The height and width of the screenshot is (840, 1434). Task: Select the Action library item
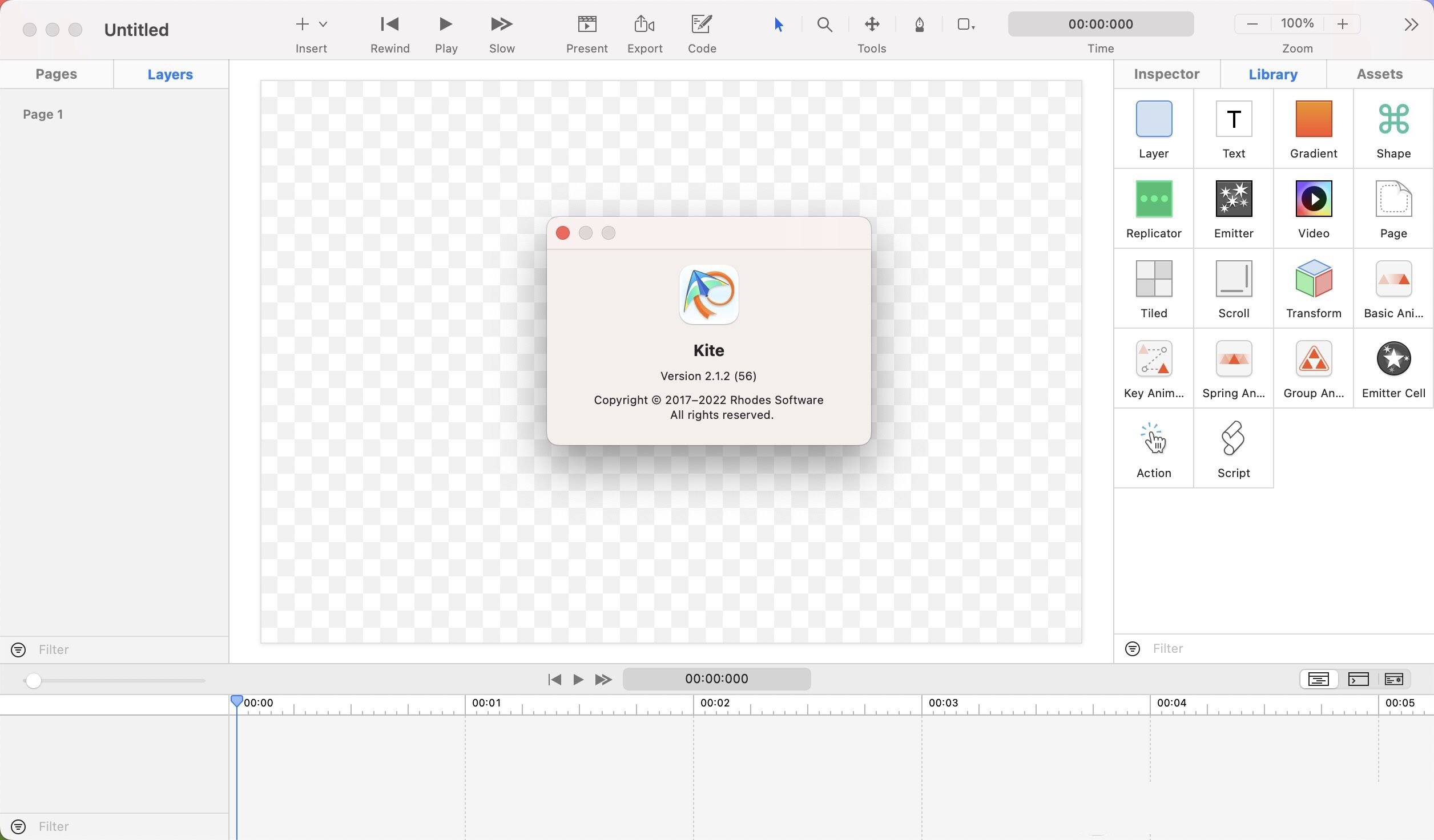click(1154, 449)
